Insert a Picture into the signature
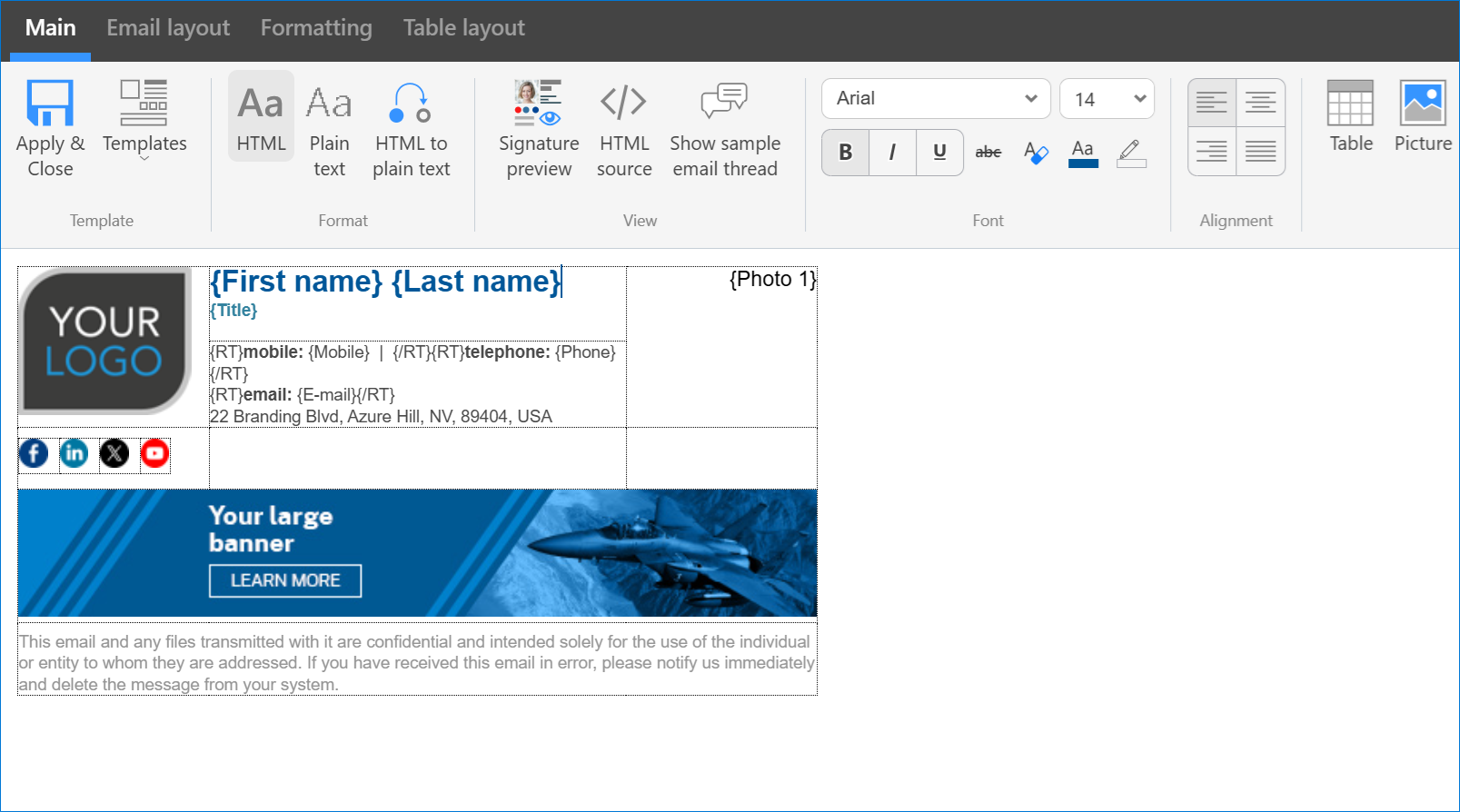1460x812 pixels. [1422, 116]
